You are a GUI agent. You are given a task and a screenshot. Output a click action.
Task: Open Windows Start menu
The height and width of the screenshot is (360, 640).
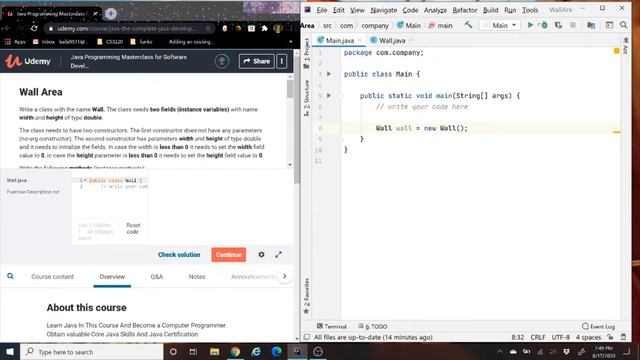click(10, 351)
